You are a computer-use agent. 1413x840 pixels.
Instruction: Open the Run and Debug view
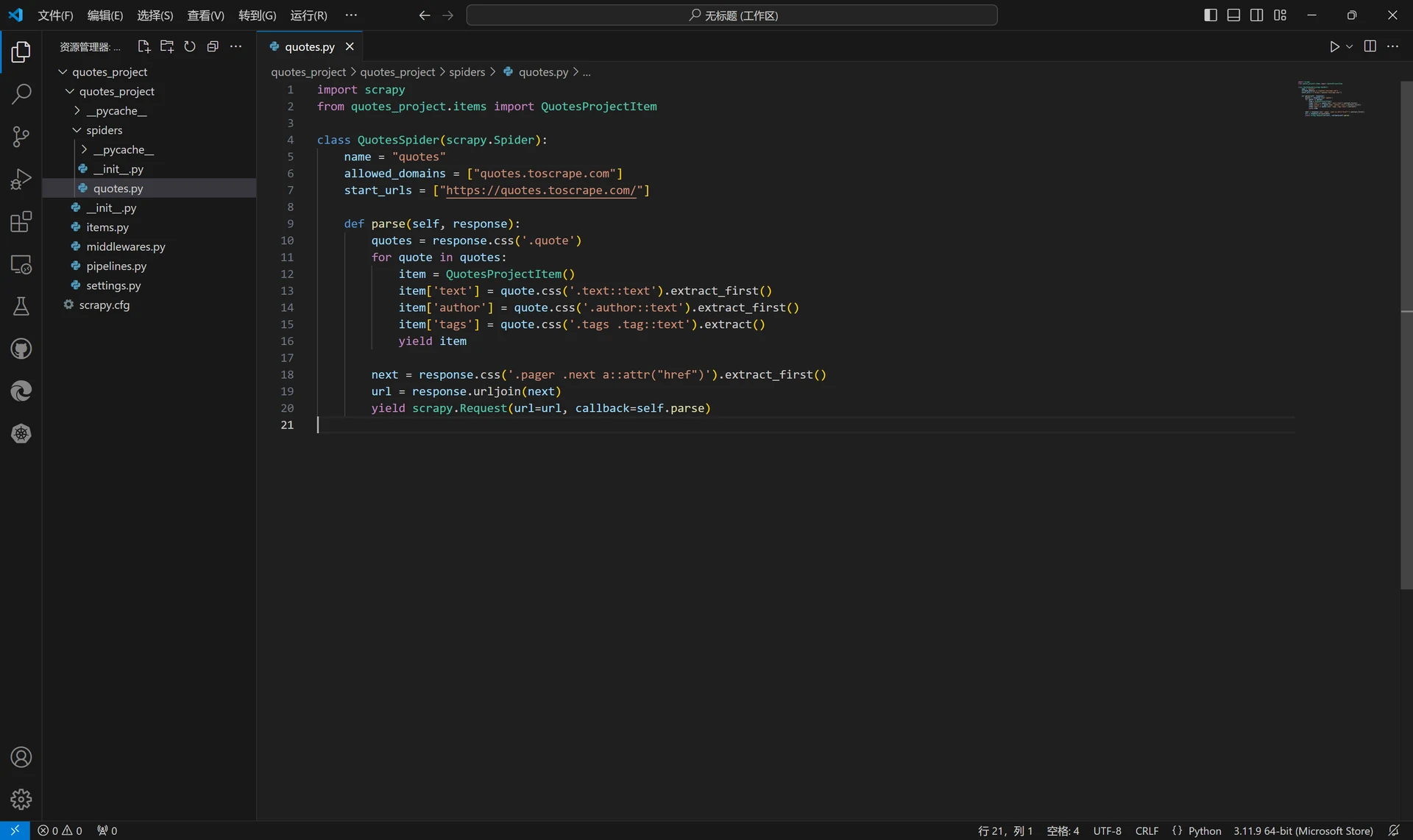pyautogui.click(x=21, y=179)
